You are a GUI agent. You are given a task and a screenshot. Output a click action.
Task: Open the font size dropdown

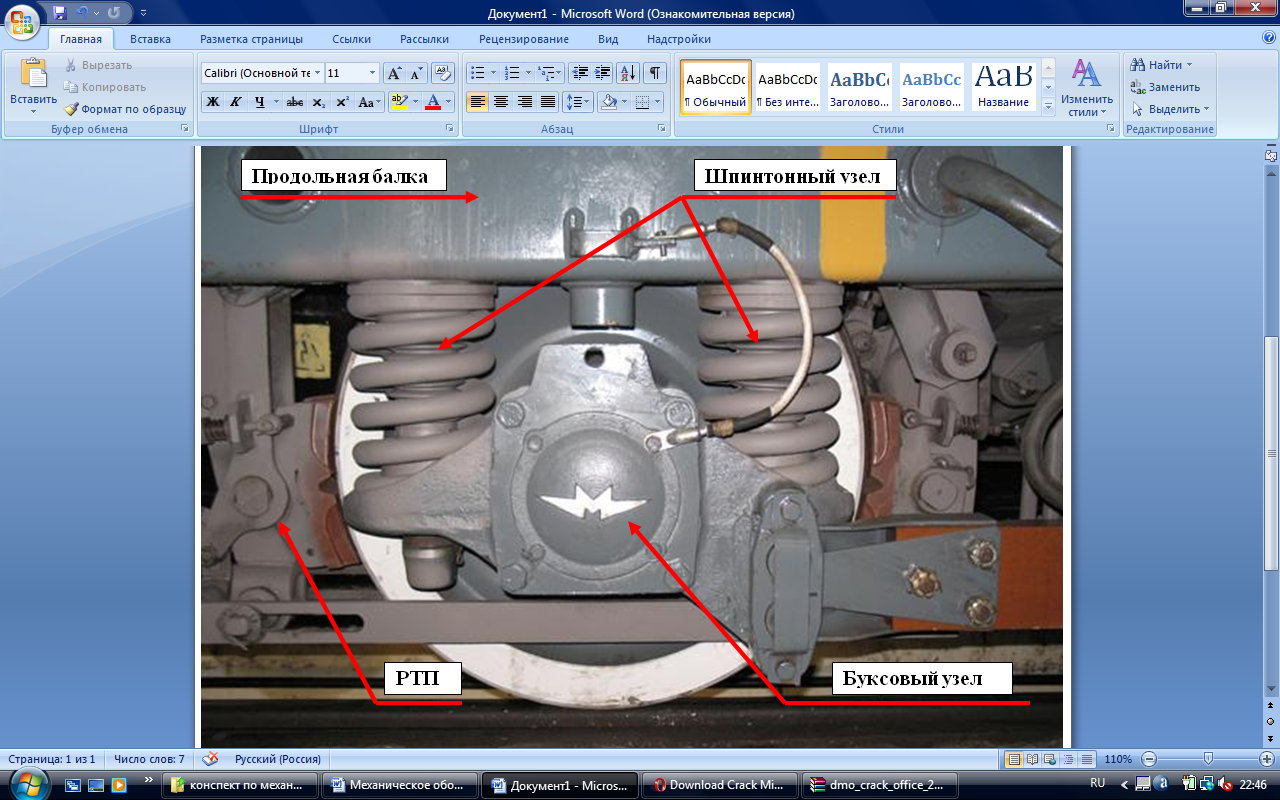click(373, 73)
